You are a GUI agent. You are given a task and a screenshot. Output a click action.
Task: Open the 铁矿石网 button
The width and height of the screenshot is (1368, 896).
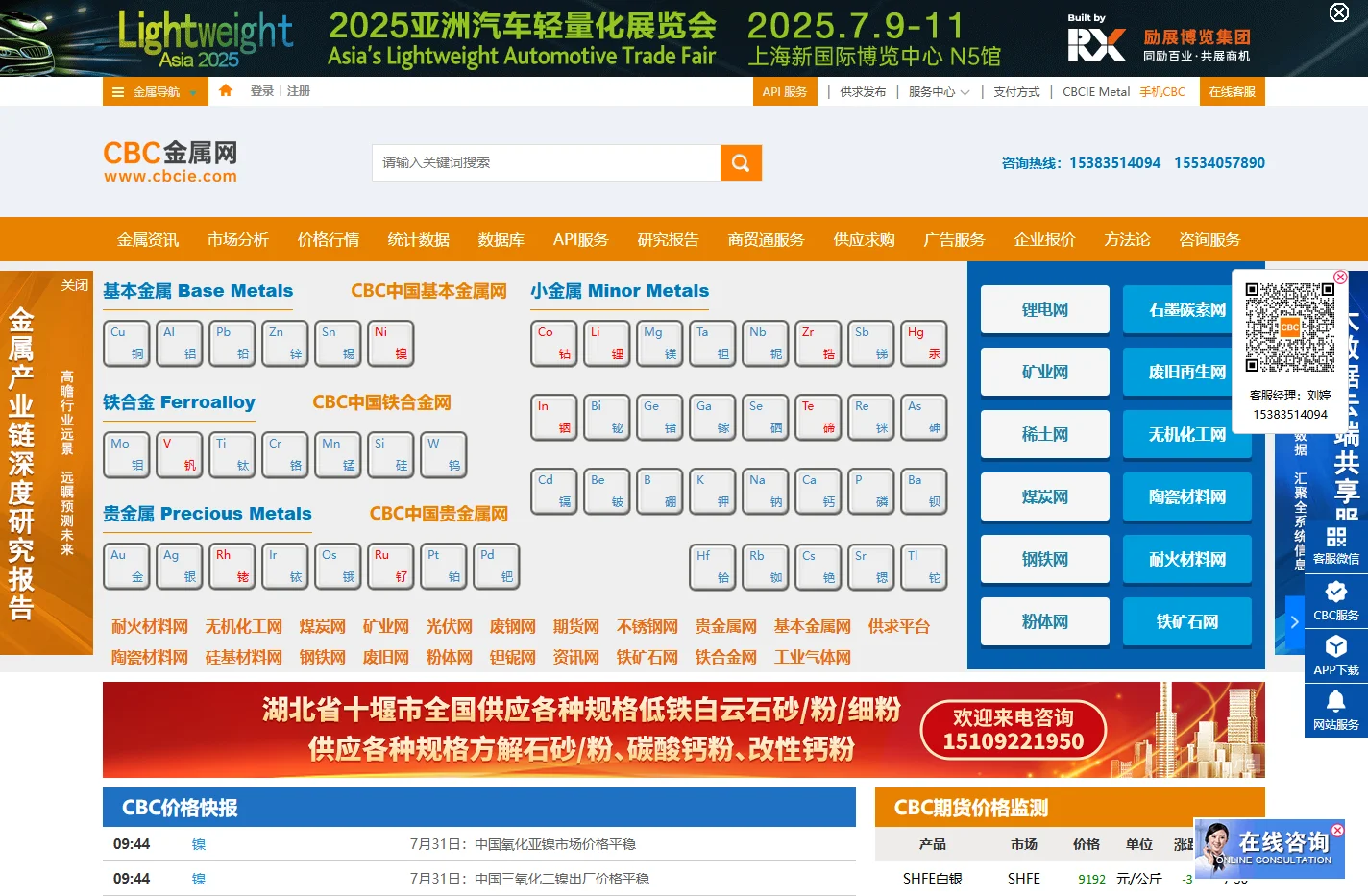pyautogui.click(x=1187, y=621)
